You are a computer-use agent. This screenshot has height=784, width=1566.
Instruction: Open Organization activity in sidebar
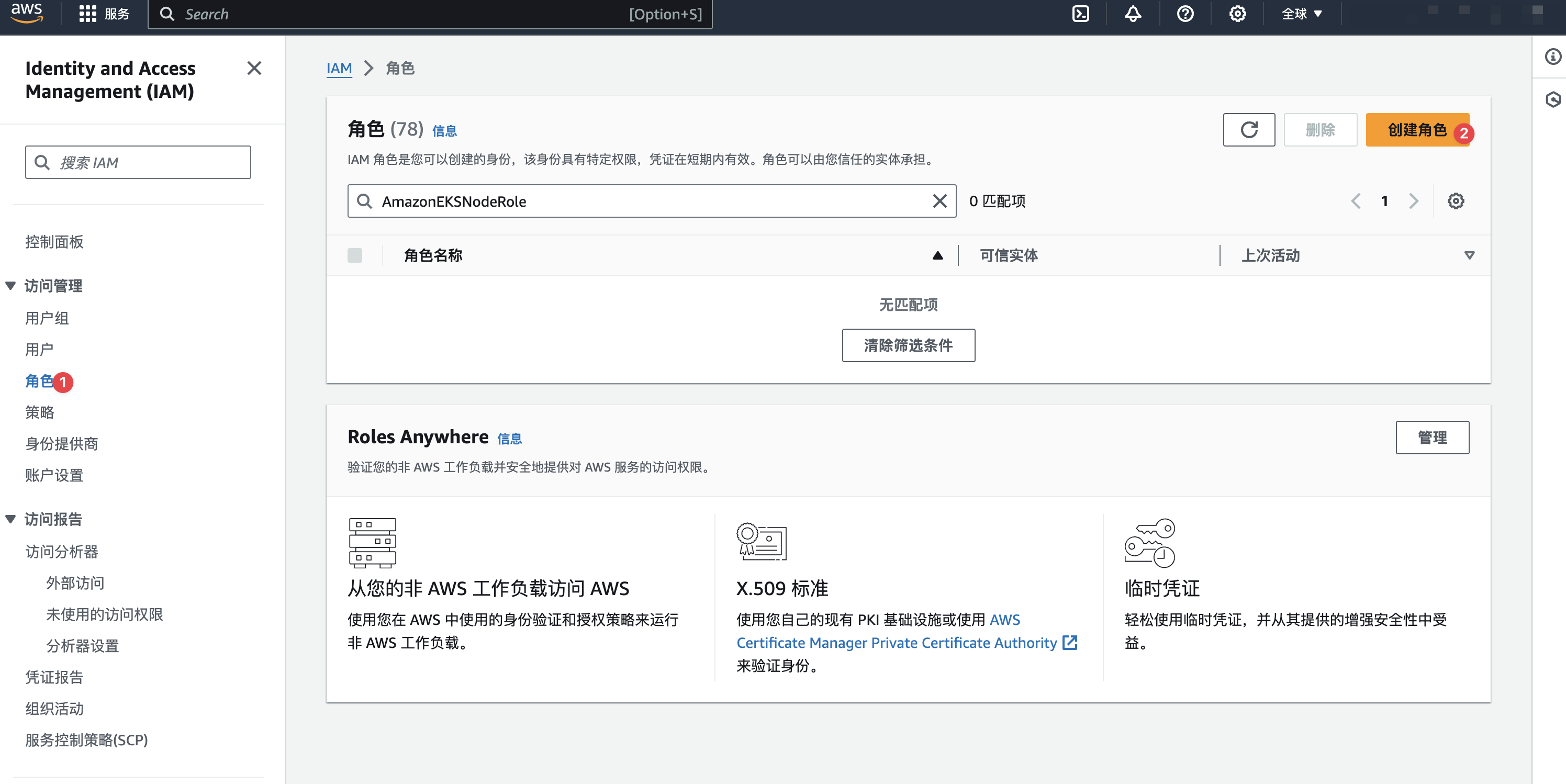pos(54,709)
